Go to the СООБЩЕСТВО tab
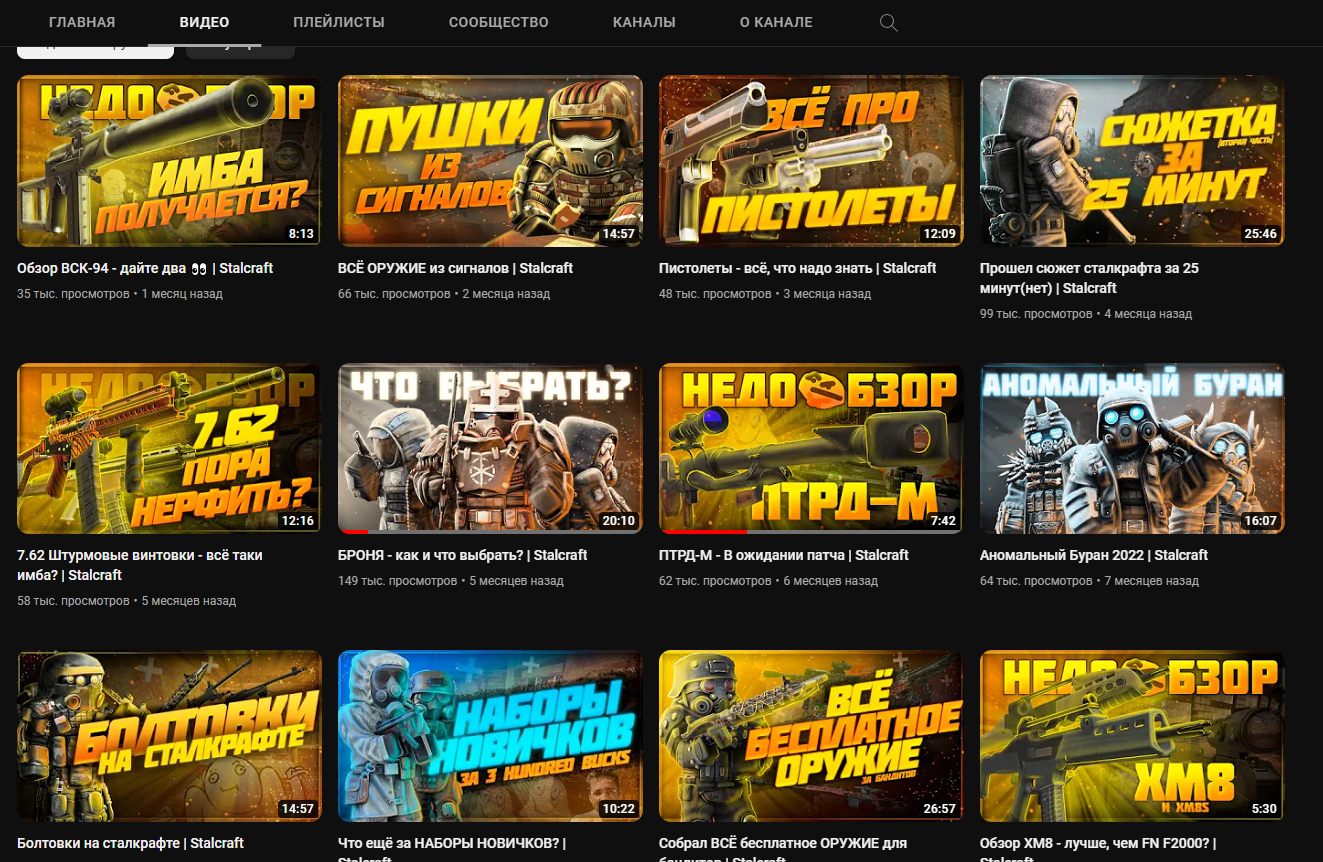 (499, 22)
